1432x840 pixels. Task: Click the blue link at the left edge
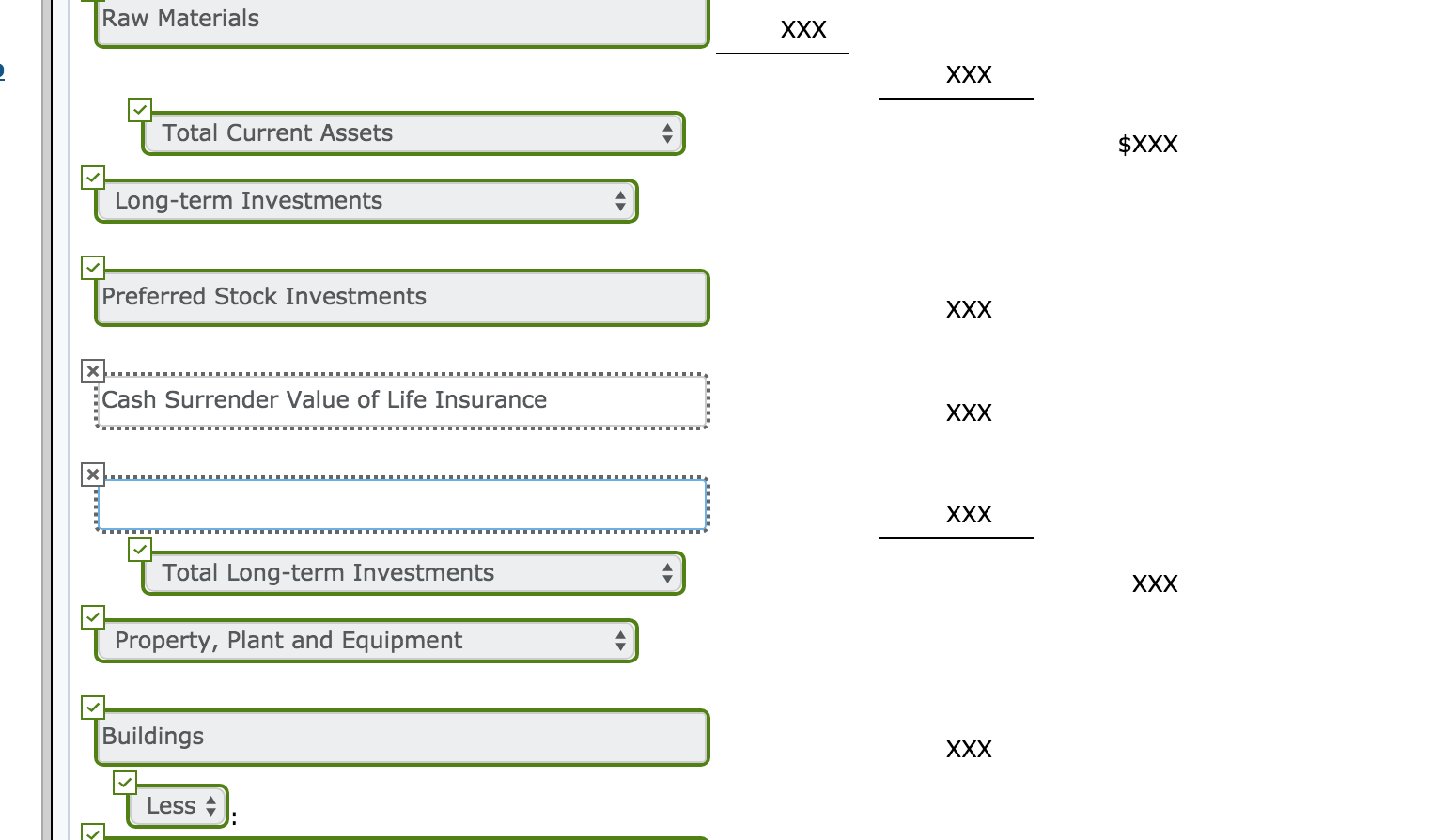pyautogui.click(x=3, y=71)
